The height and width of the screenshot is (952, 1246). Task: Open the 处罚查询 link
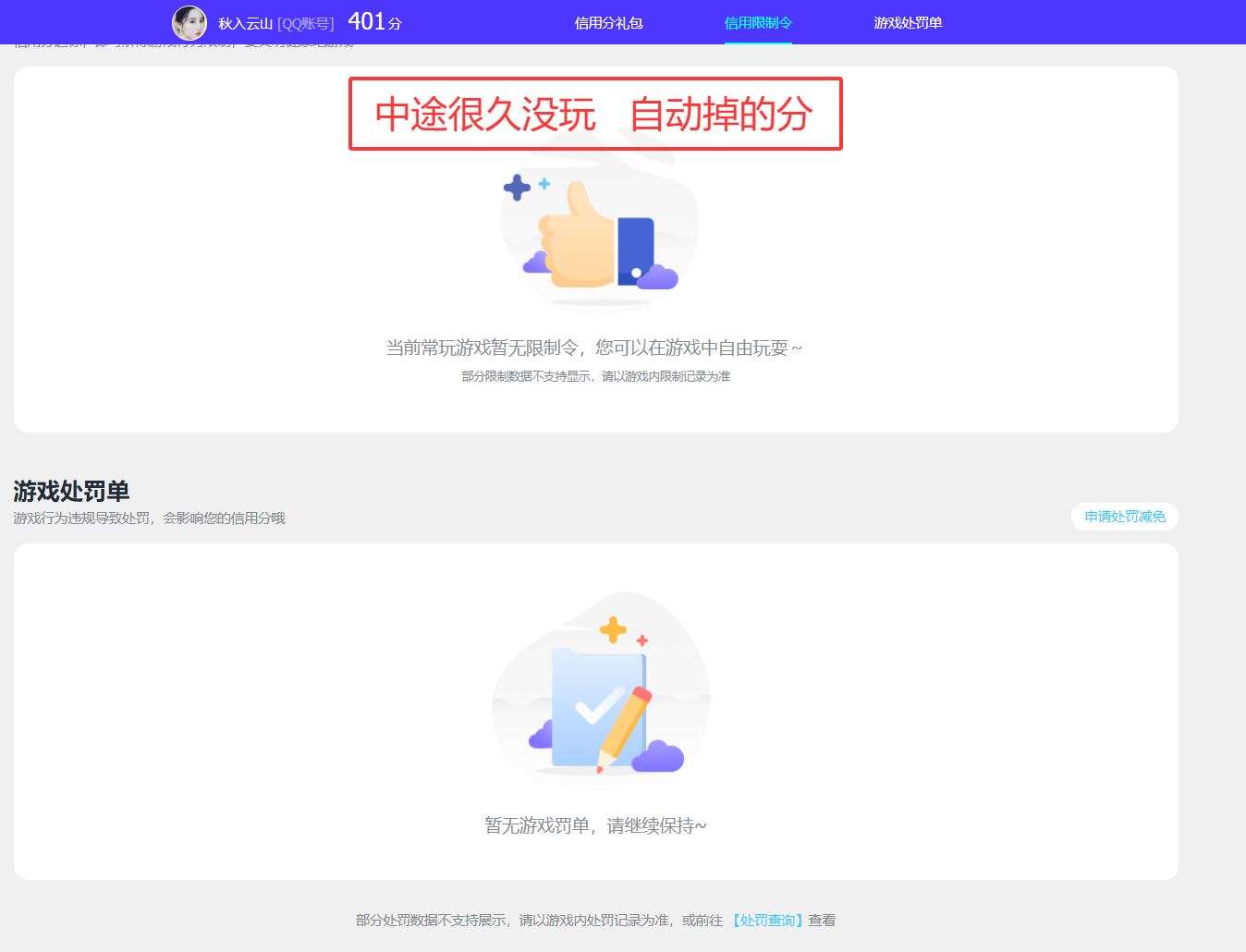[x=766, y=920]
